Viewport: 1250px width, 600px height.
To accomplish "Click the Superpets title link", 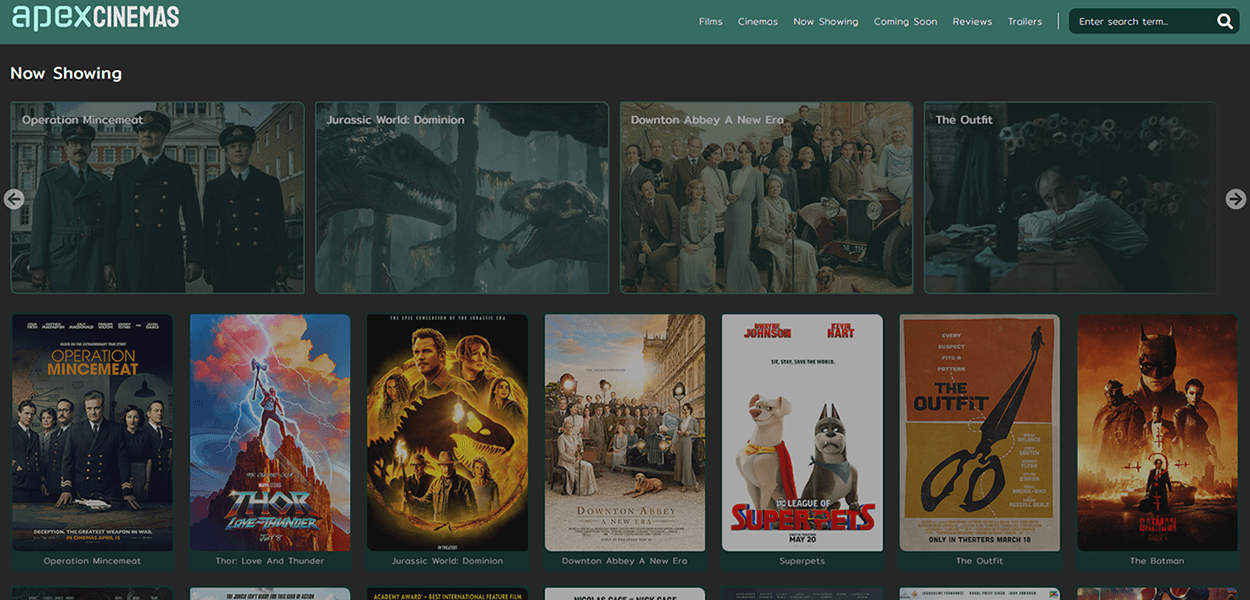I will 802,561.
